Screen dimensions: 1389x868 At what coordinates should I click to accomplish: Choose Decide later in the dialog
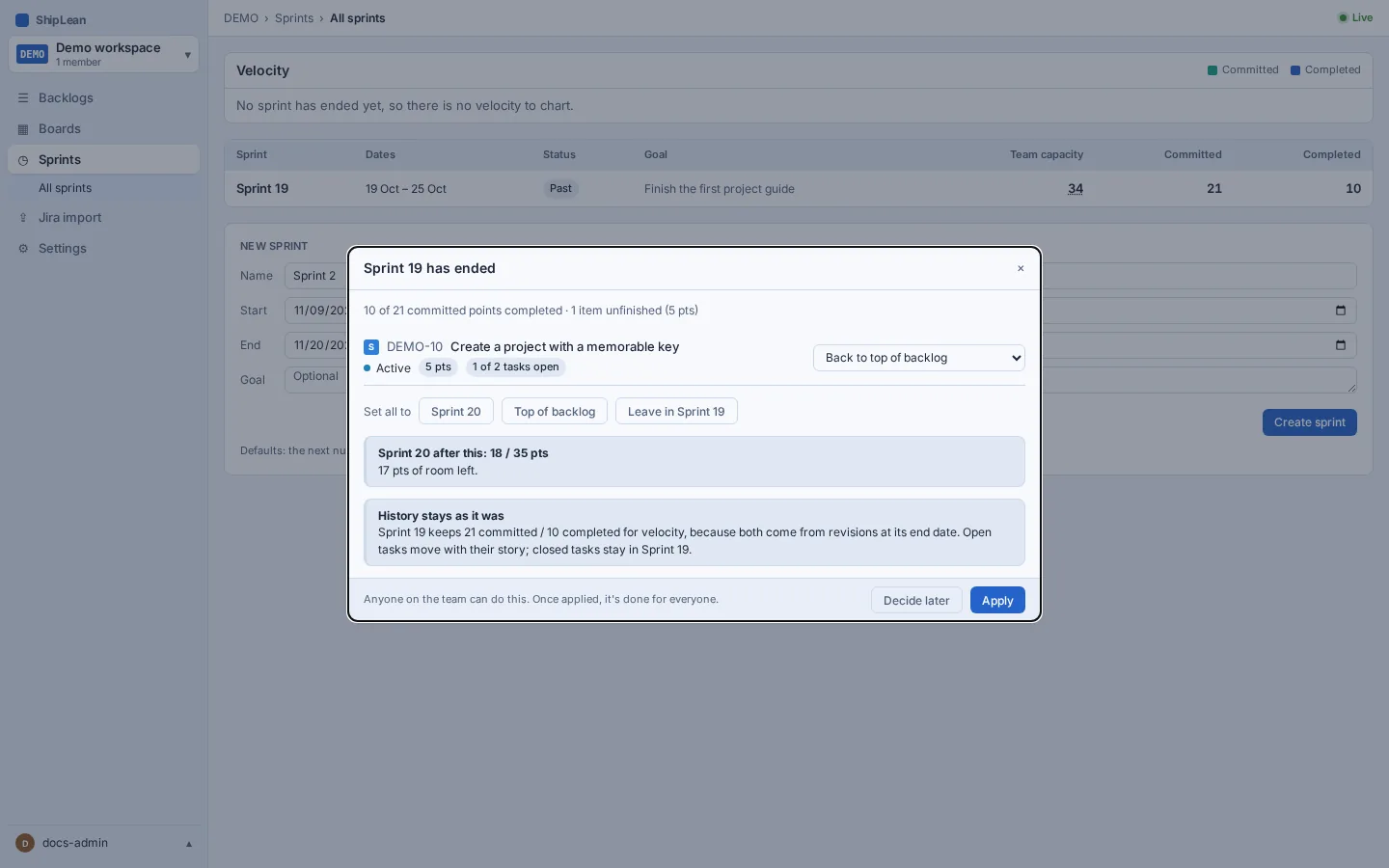click(916, 600)
